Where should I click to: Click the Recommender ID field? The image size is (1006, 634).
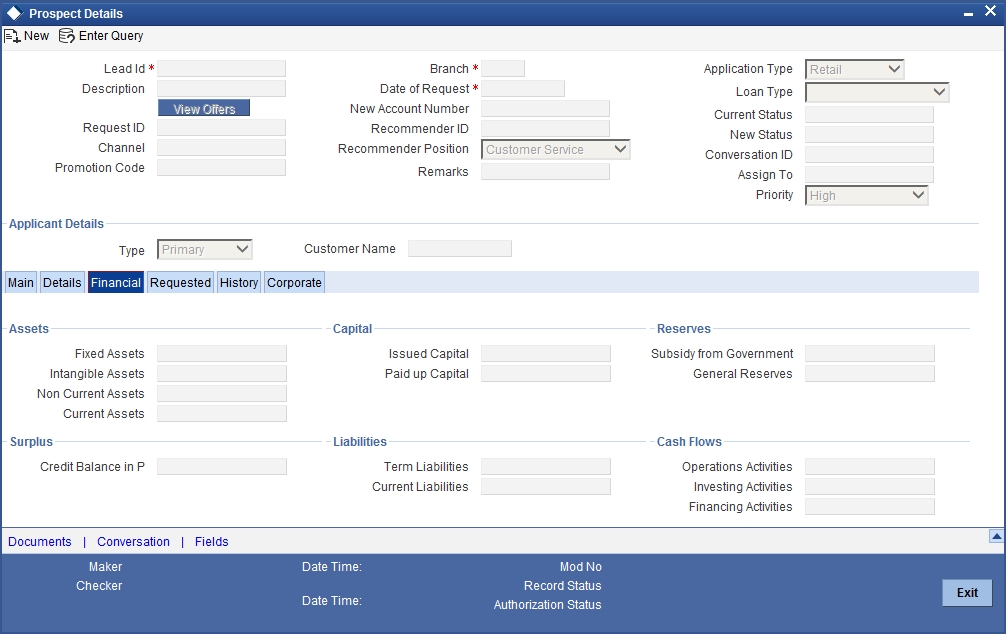coord(545,128)
